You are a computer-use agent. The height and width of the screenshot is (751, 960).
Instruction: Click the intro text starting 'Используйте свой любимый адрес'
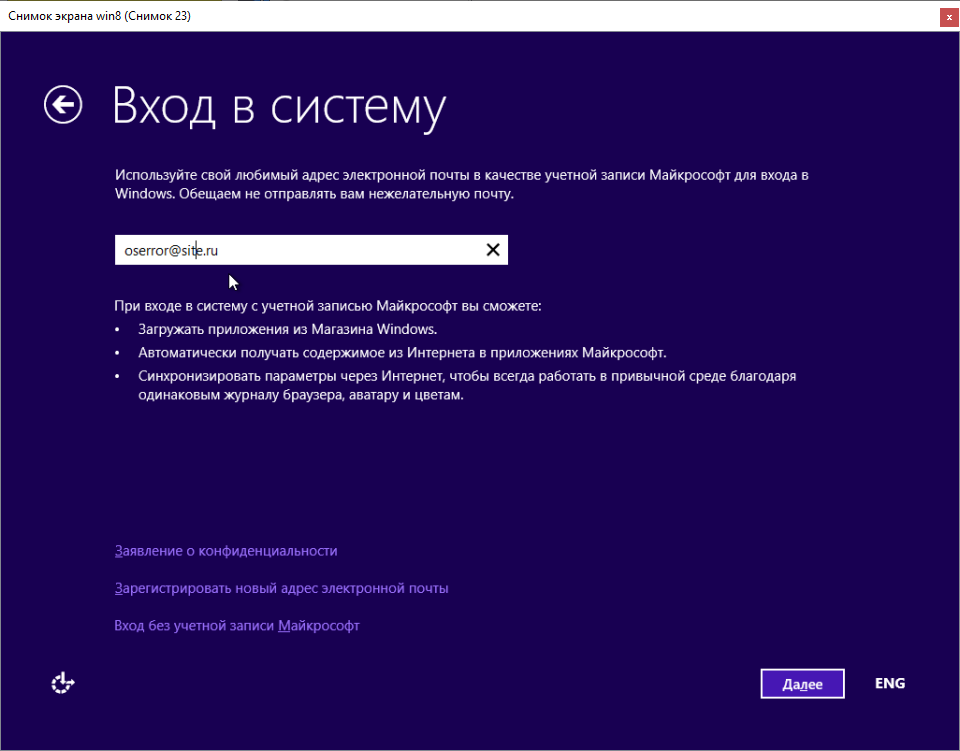click(x=462, y=184)
